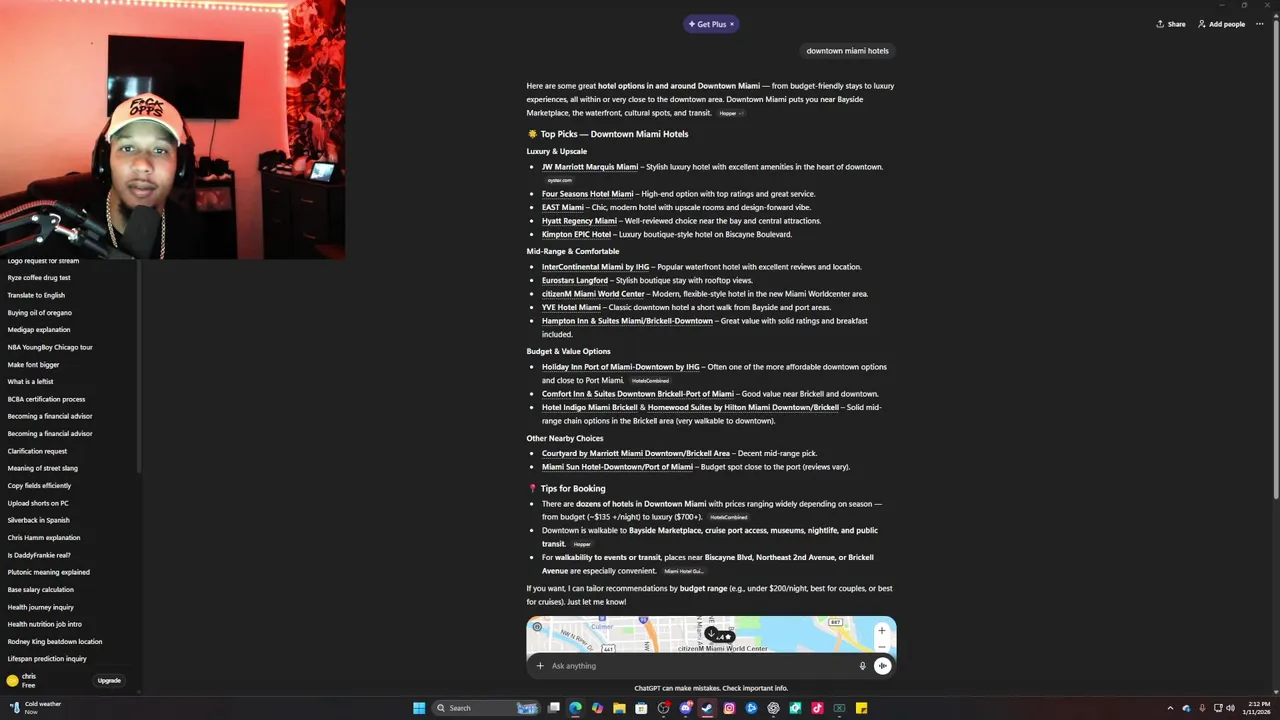
Task: Open chat 'Lifespan prediction inquiry'
Action: pyautogui.click(x=46, y=658)
